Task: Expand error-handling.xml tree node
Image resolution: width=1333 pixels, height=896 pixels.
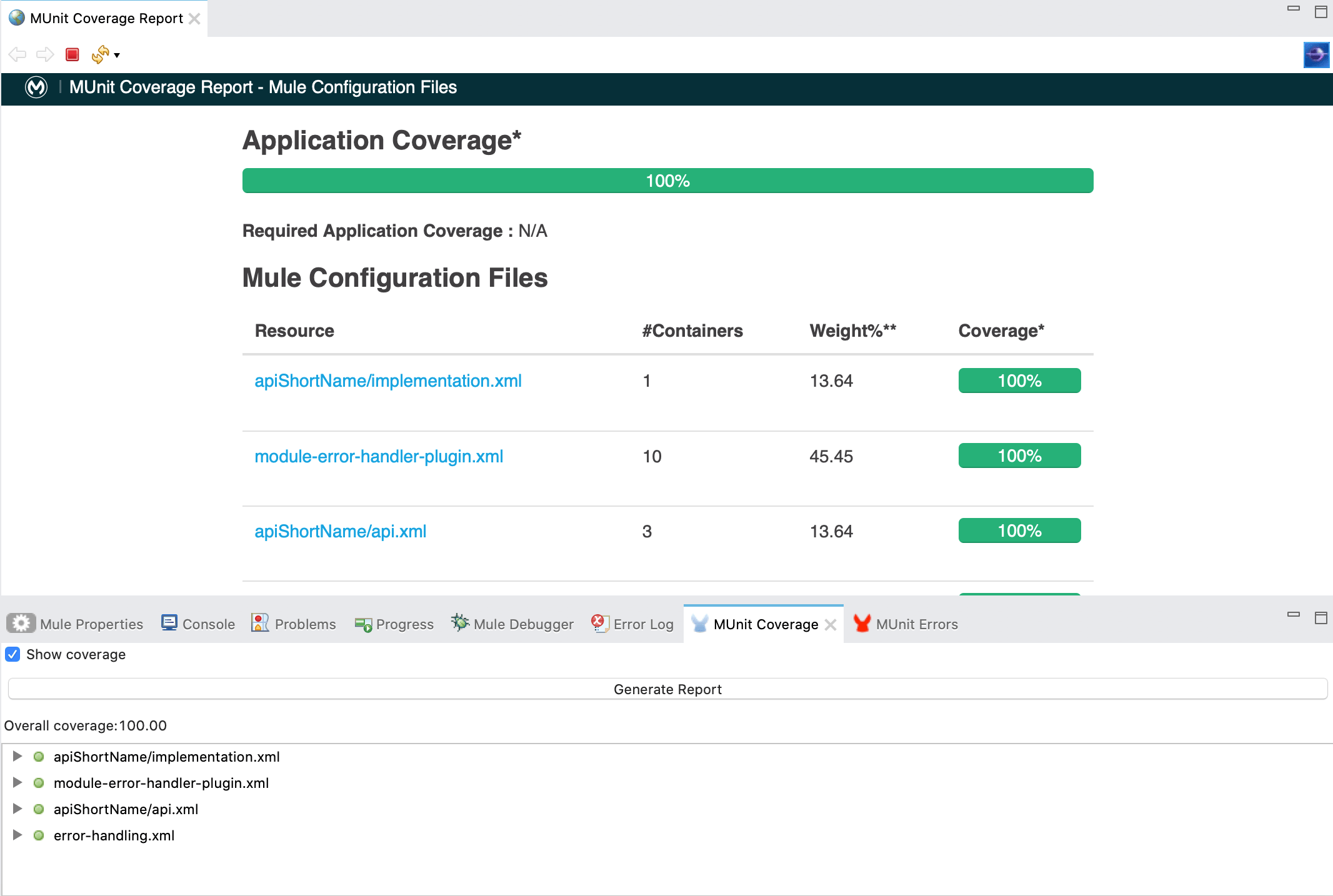Action: pos(17,835)
